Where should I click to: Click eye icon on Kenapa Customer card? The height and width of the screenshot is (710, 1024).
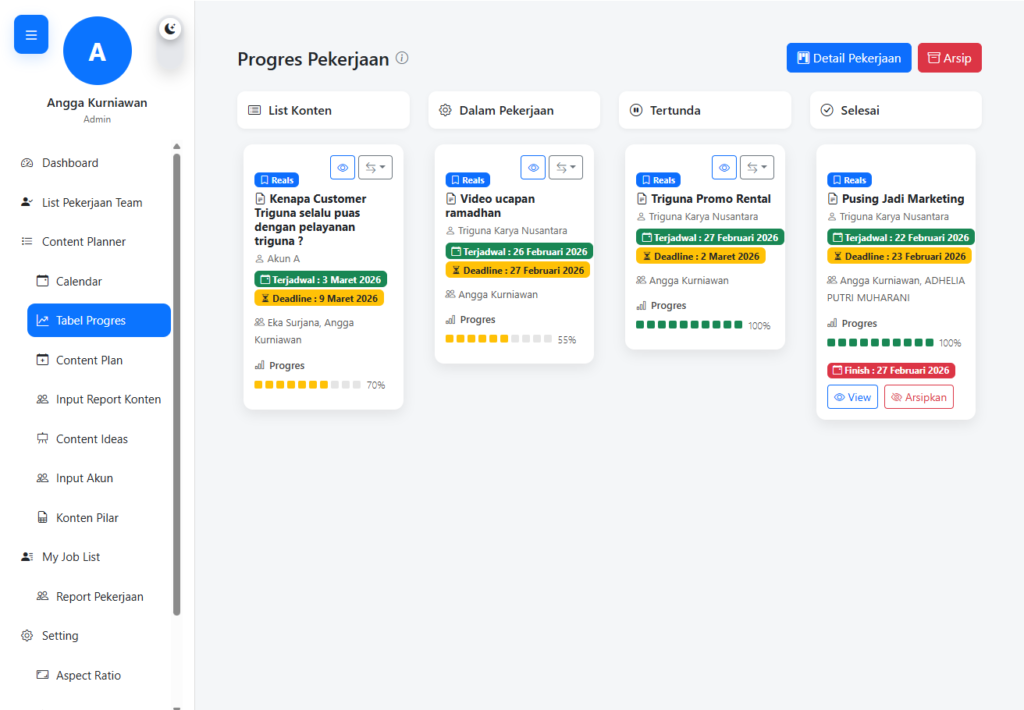[x=343, y=168]
